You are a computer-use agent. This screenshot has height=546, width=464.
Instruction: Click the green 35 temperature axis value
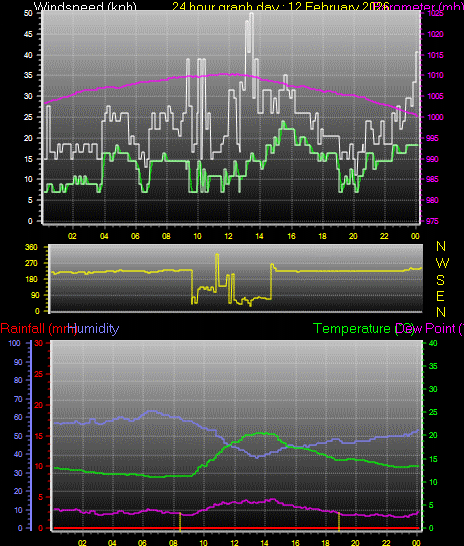point(433,366)
